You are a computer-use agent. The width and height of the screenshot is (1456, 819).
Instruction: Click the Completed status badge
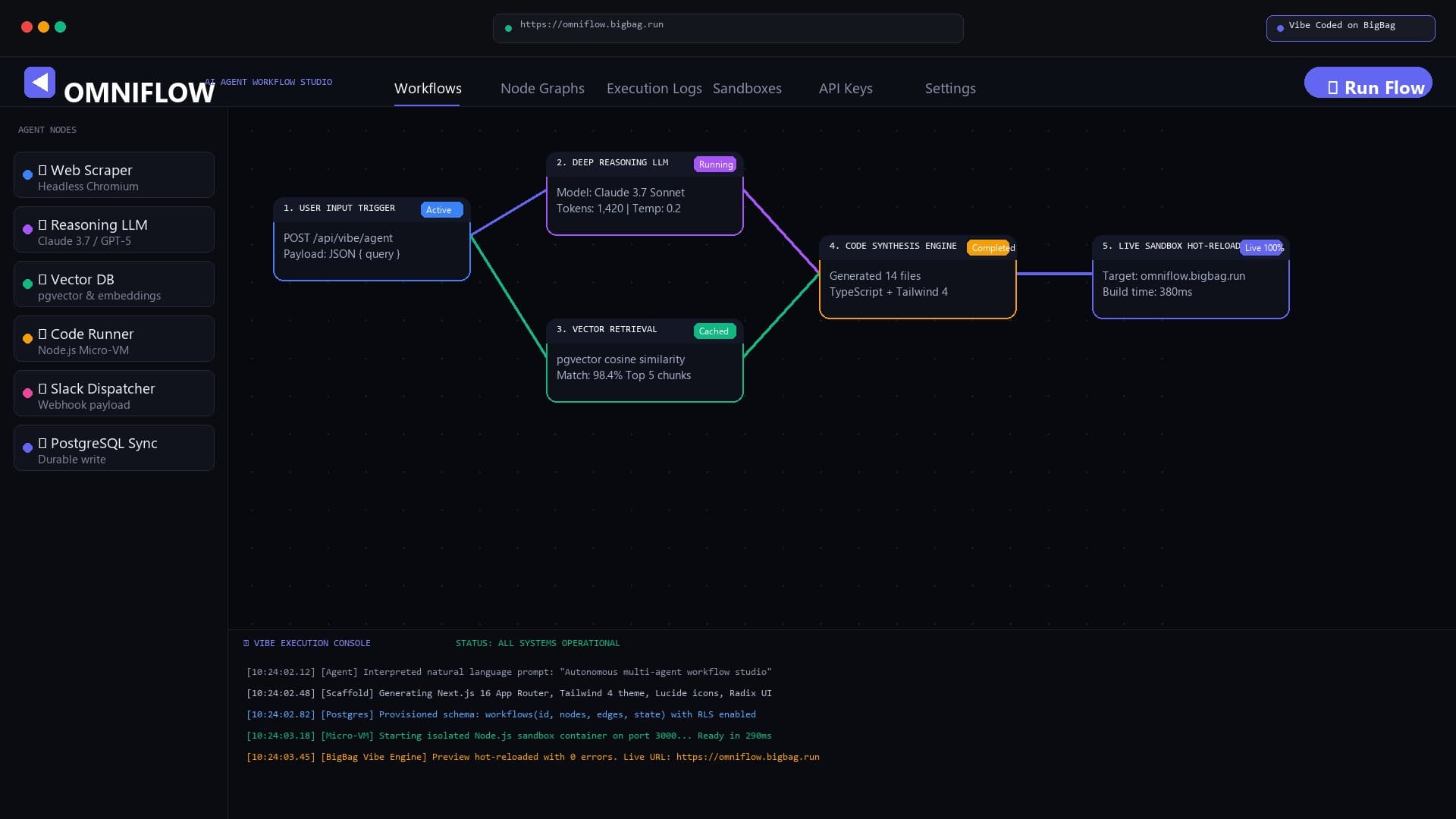point(989,248)
